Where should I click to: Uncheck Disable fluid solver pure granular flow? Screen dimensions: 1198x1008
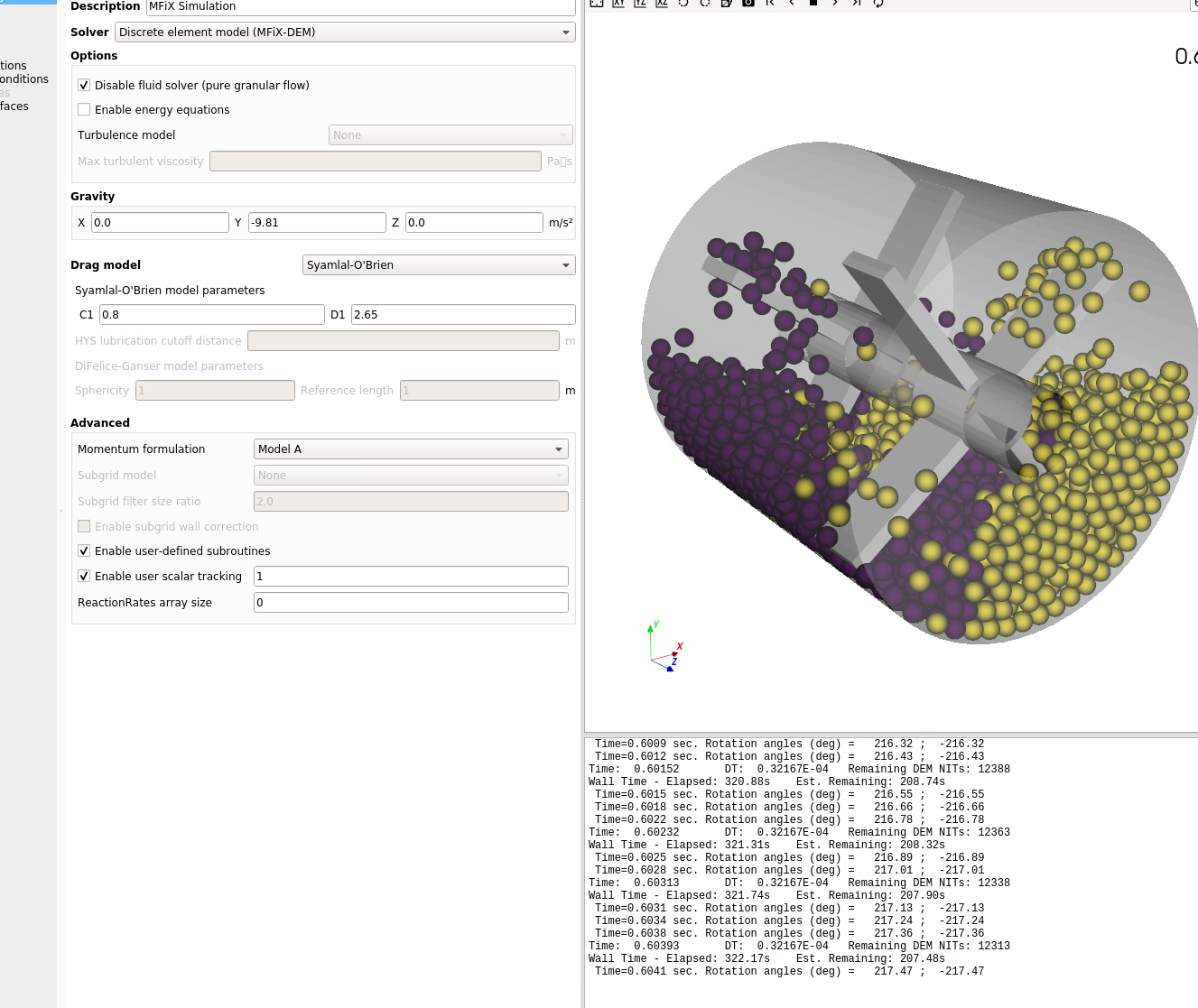point(84,85)
